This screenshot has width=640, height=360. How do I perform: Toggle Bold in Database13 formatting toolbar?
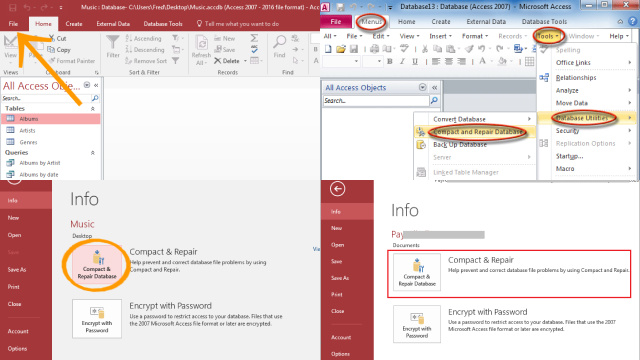[390, 62]
